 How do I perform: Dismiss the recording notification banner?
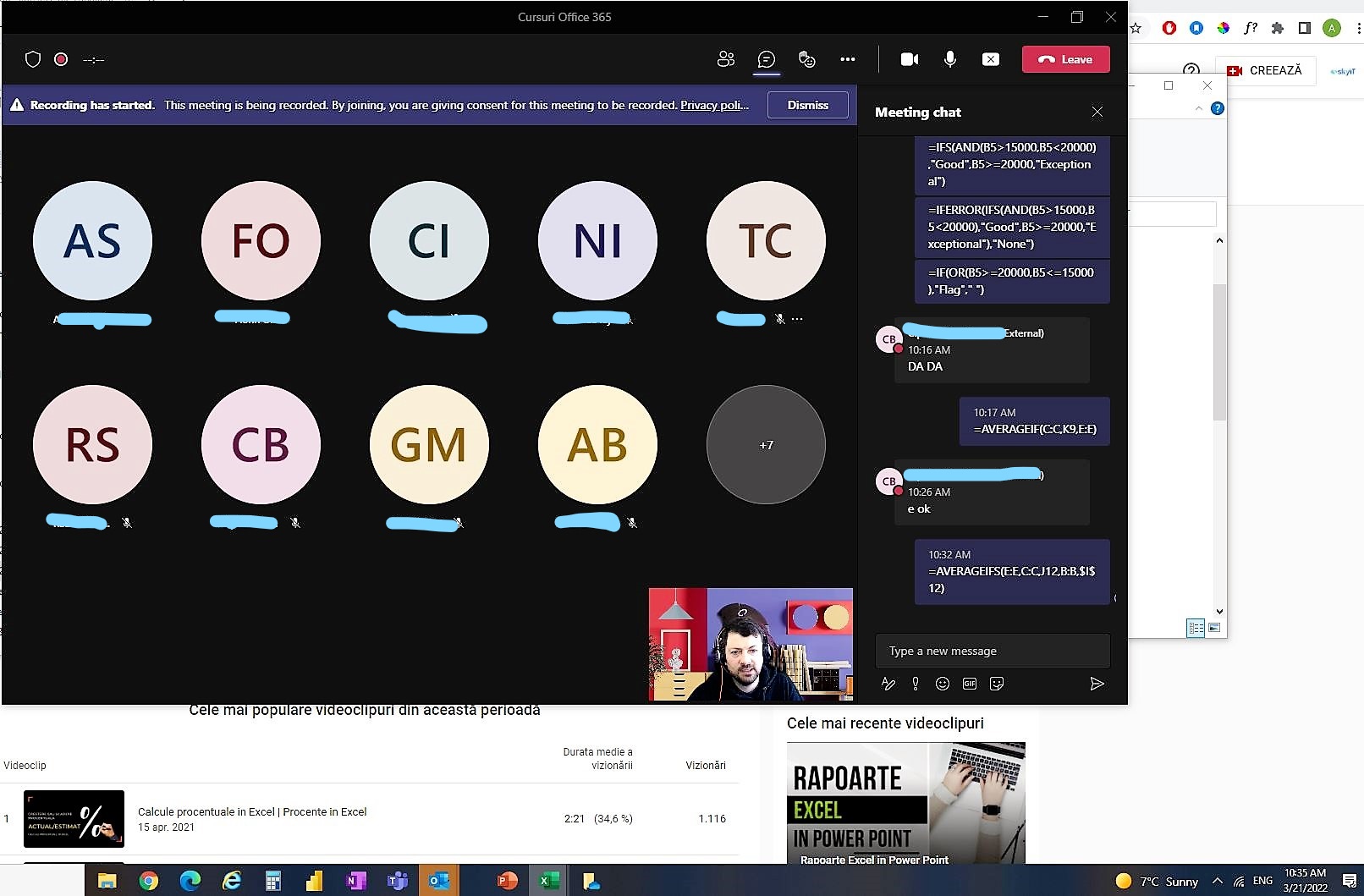807,105
